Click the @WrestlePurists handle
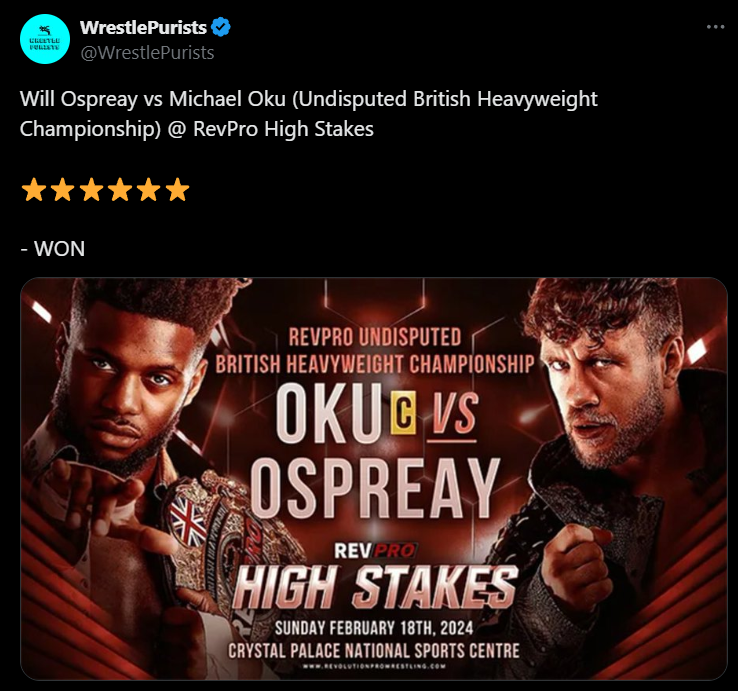 pos(147,53)
